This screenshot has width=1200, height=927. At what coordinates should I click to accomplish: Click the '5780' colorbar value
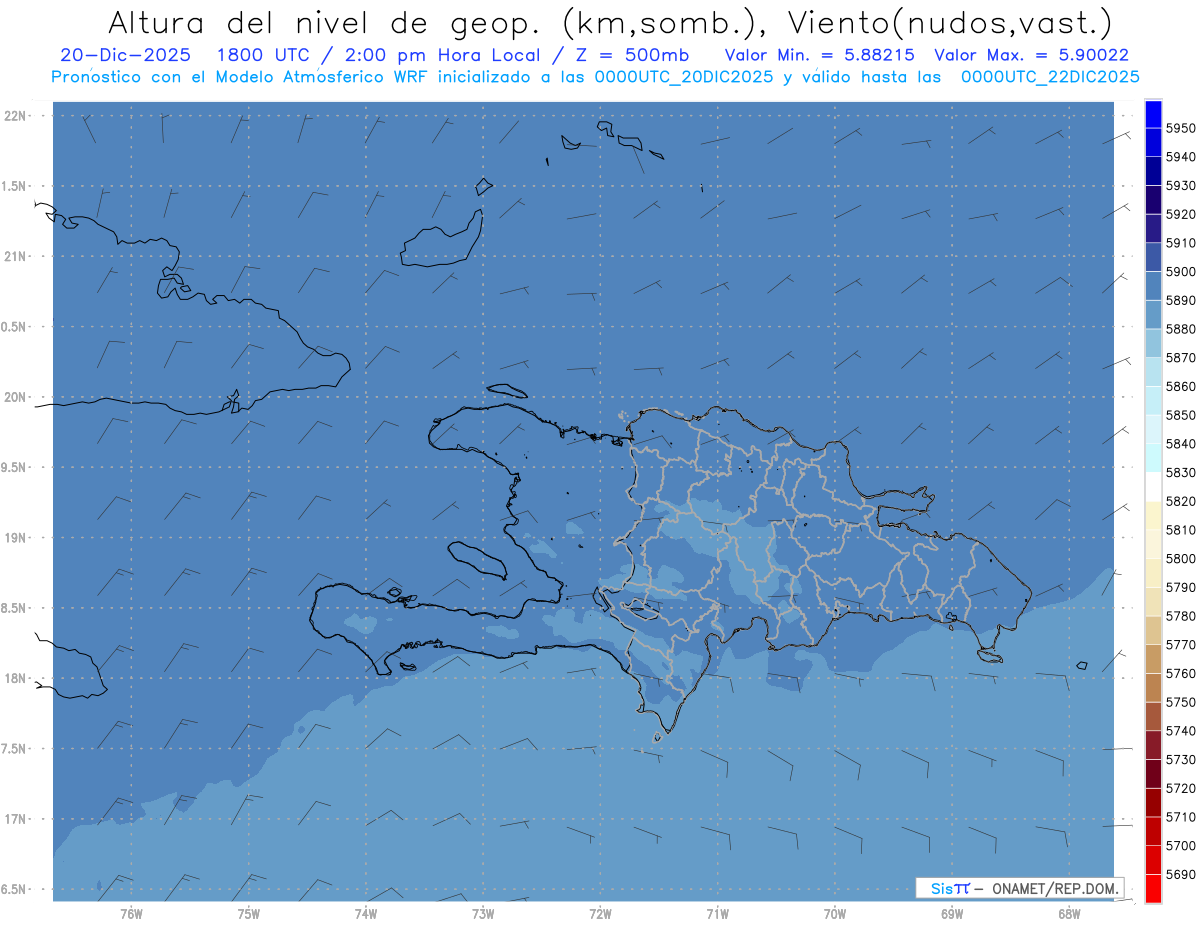click(x=1181, y=616)
